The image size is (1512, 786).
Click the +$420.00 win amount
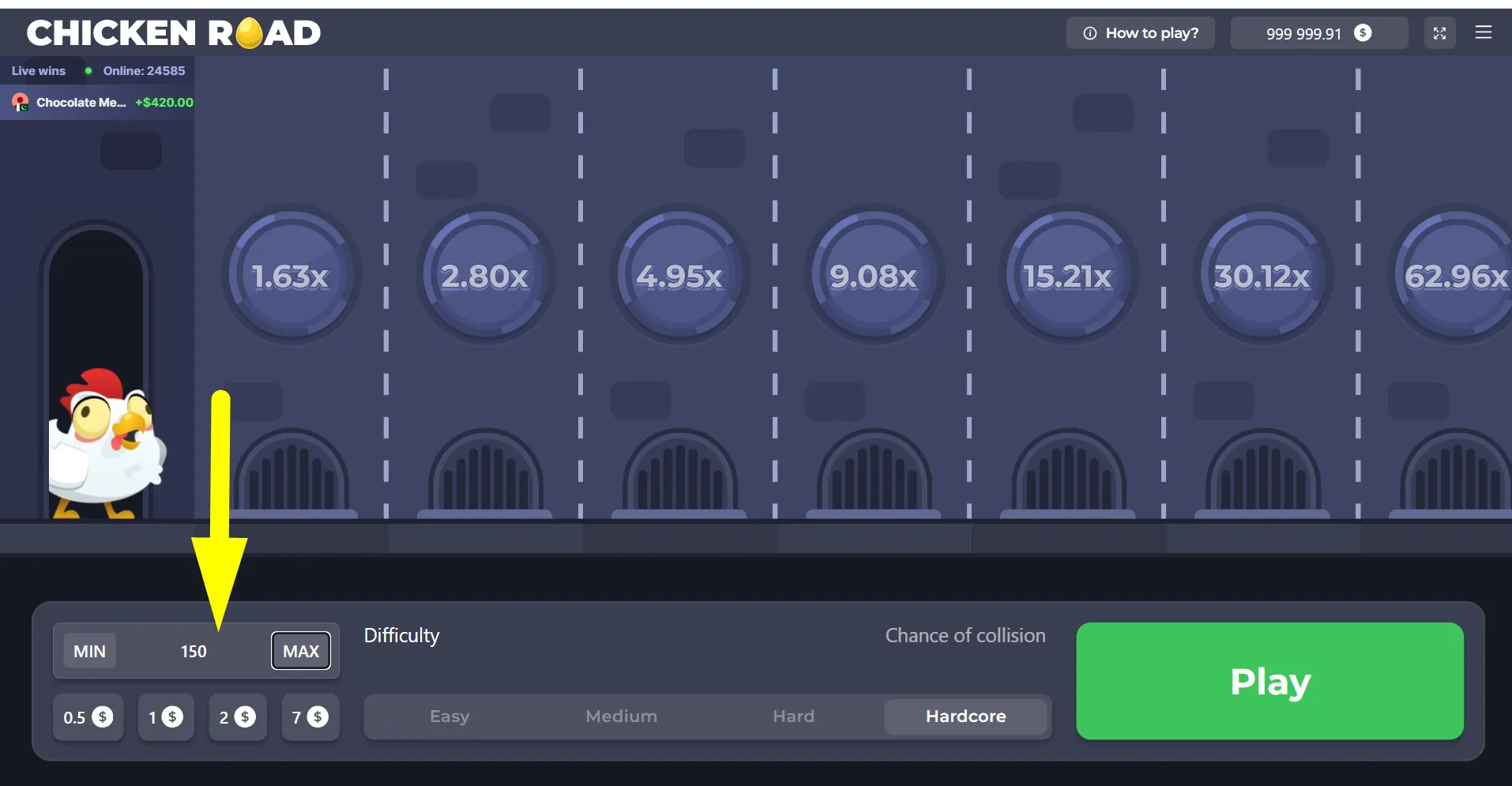(164, 102)
